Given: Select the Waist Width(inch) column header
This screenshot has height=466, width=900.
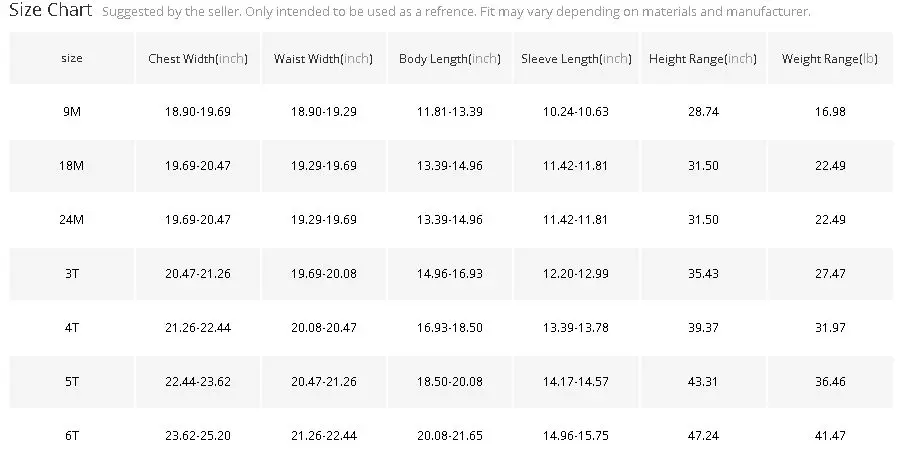Looking at the screenshot, I should (323, 59).
